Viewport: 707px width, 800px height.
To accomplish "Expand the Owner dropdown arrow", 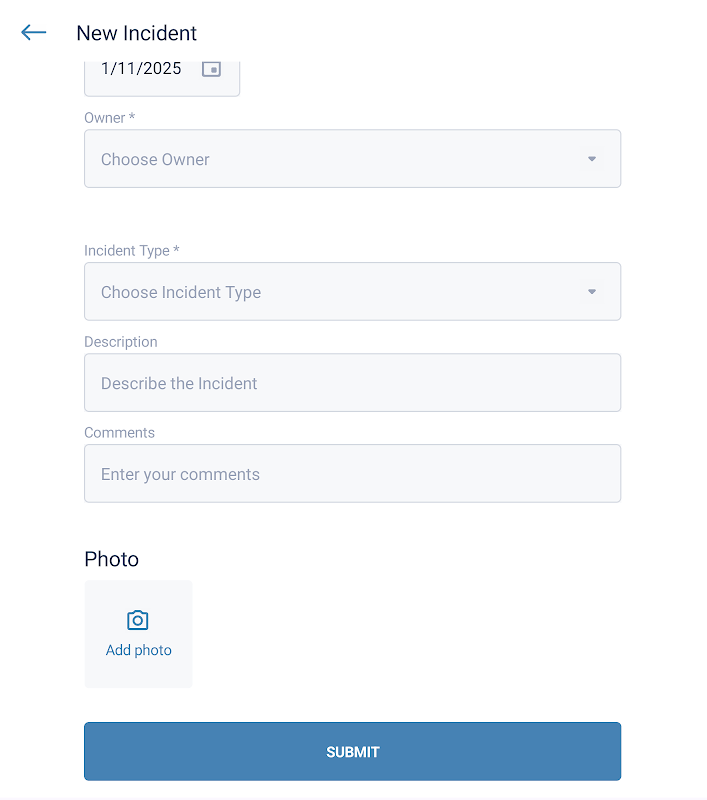I will (592, 159).
